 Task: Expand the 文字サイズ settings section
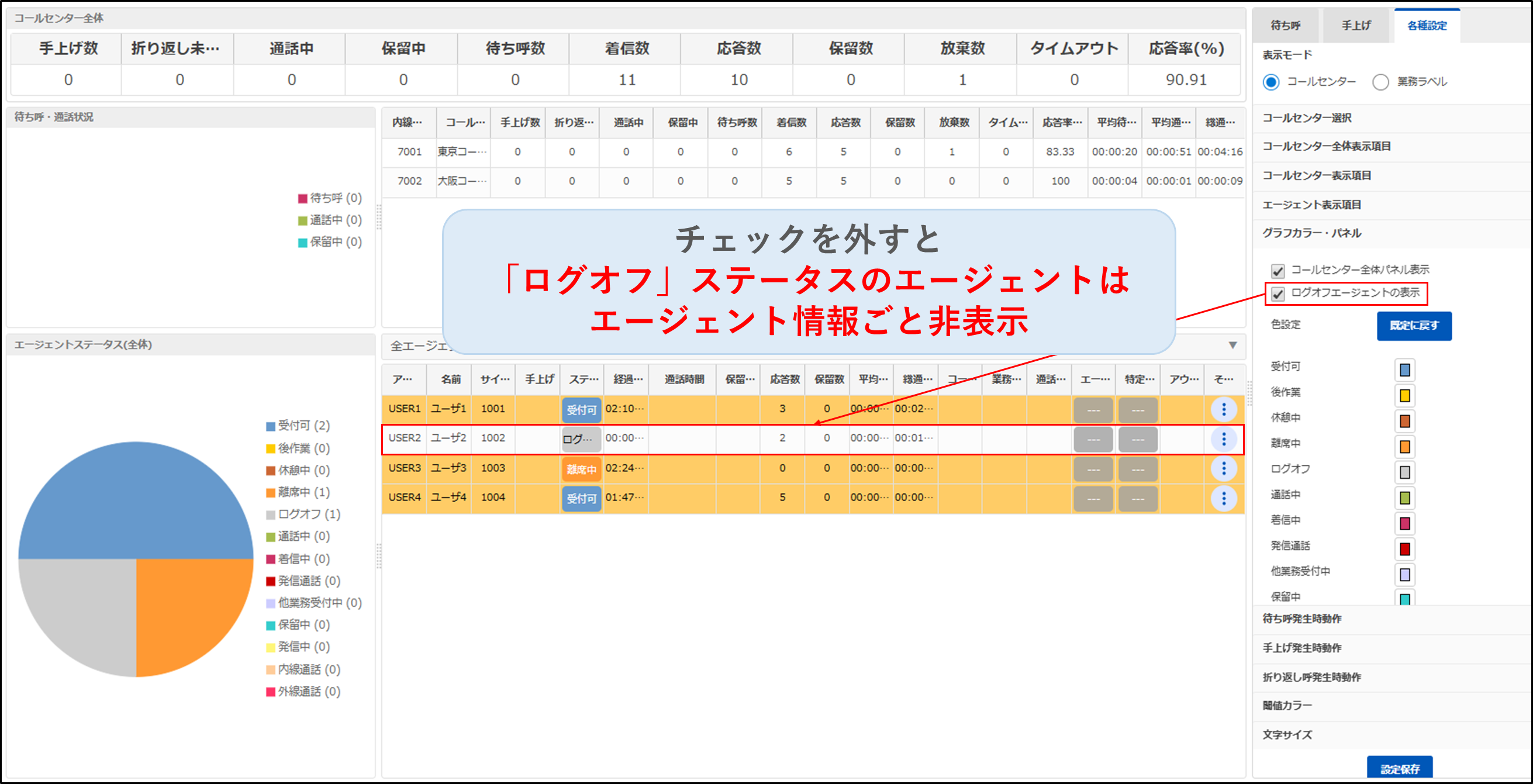[1287, 734]
